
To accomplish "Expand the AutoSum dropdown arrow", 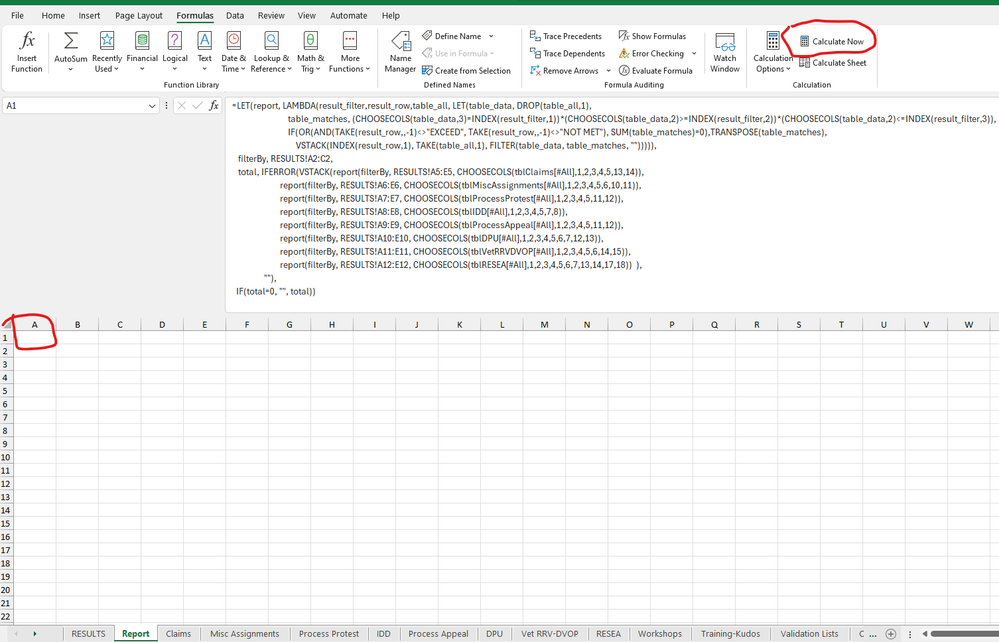I will [71, 69].
